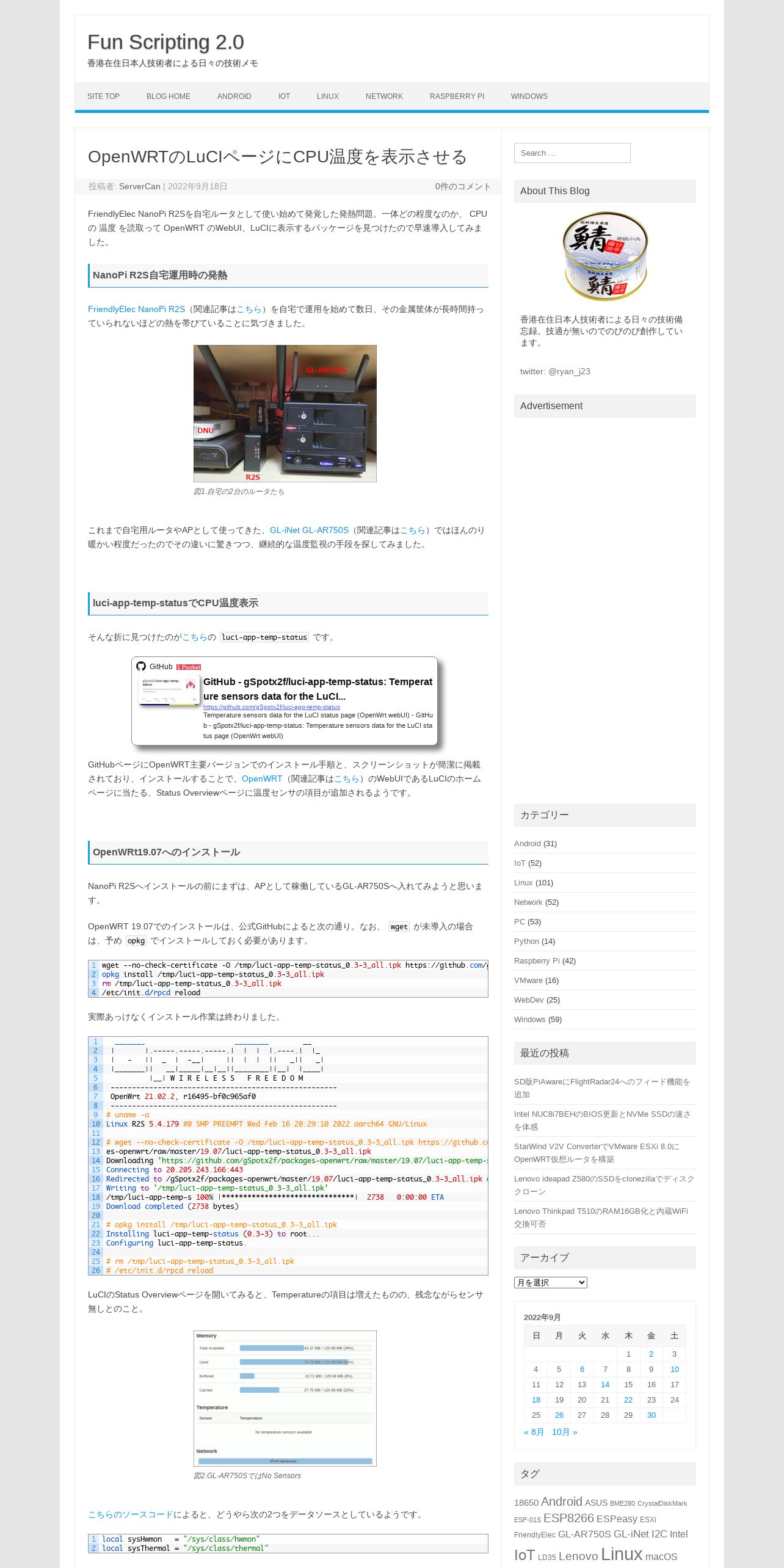
Task: Open calendar day 2 posts
Action: (x=651, y=1354)
